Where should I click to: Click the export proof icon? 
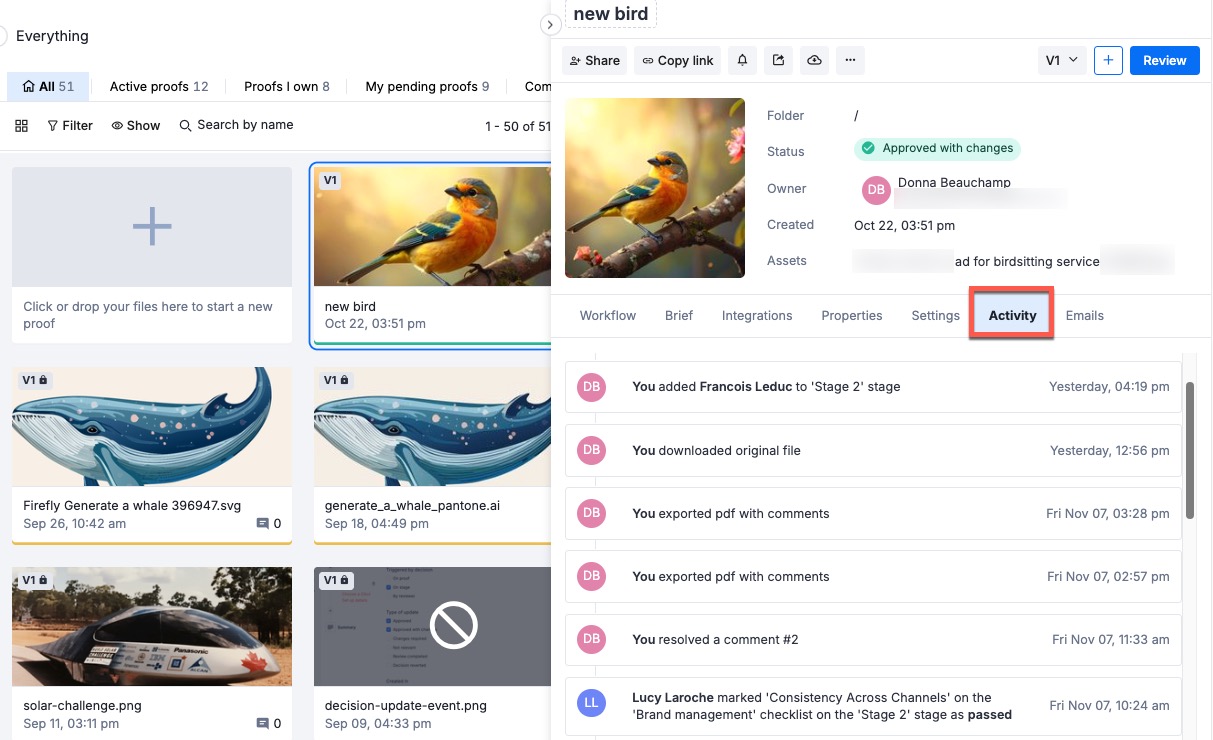778,60
